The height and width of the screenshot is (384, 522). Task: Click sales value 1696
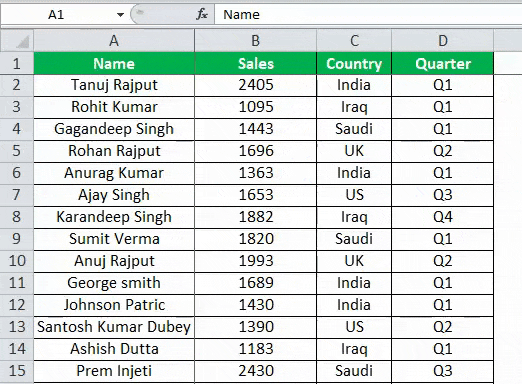[x=256, y=151]
